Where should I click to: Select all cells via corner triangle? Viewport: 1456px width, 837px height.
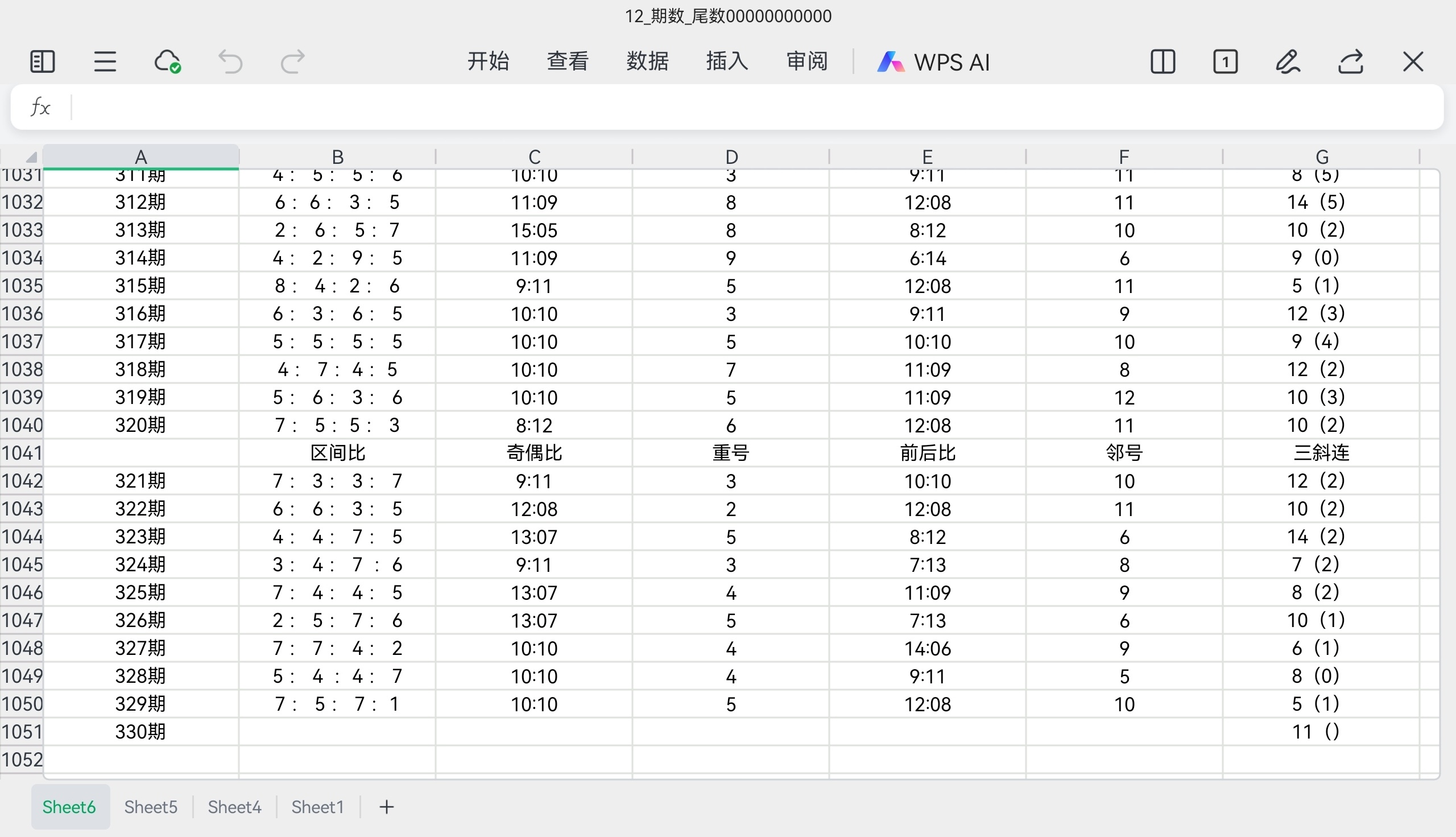tap(31, 156)
